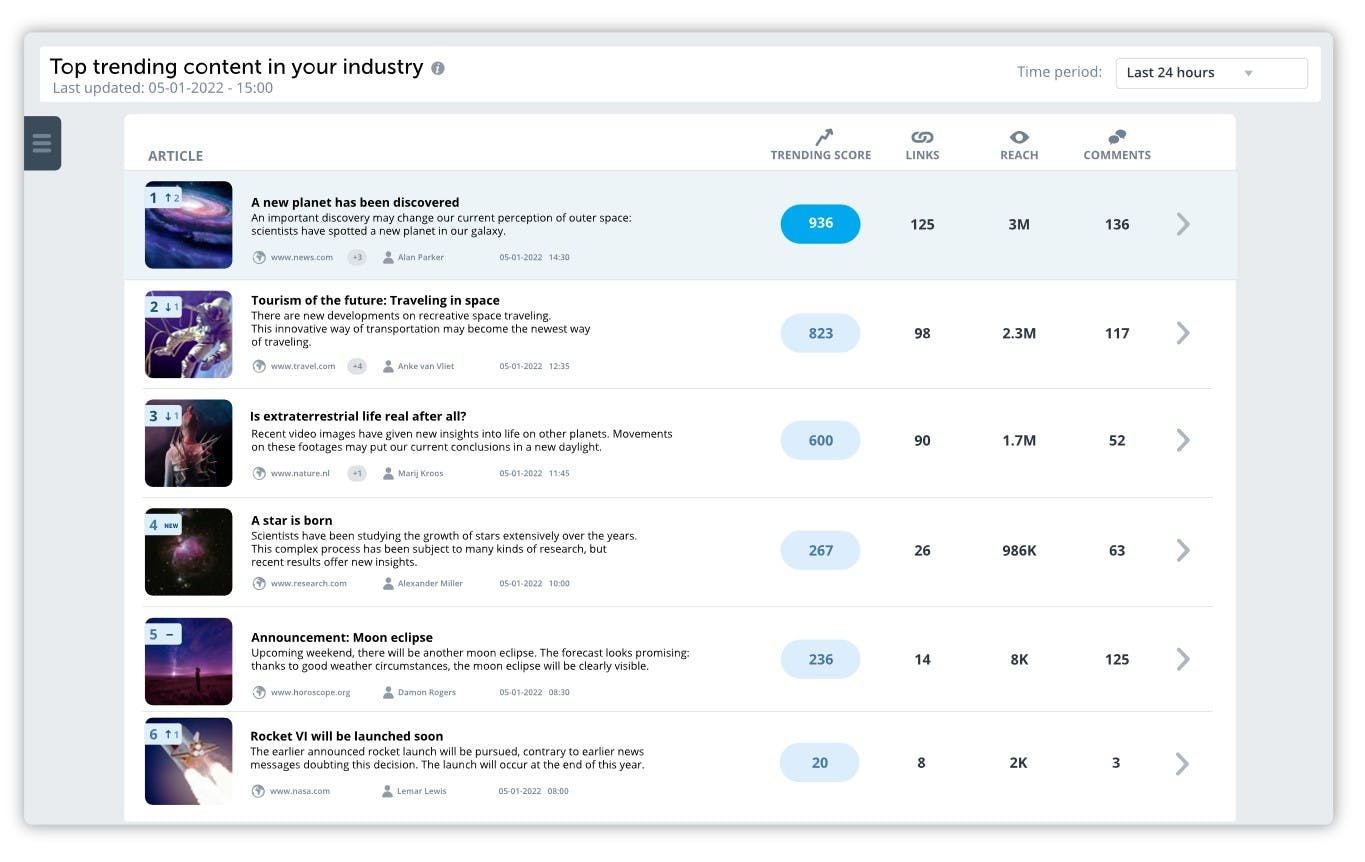The image size is (1365, 862).
Task: Click the globe icon next to www.news.com
Action: [259, 257]
